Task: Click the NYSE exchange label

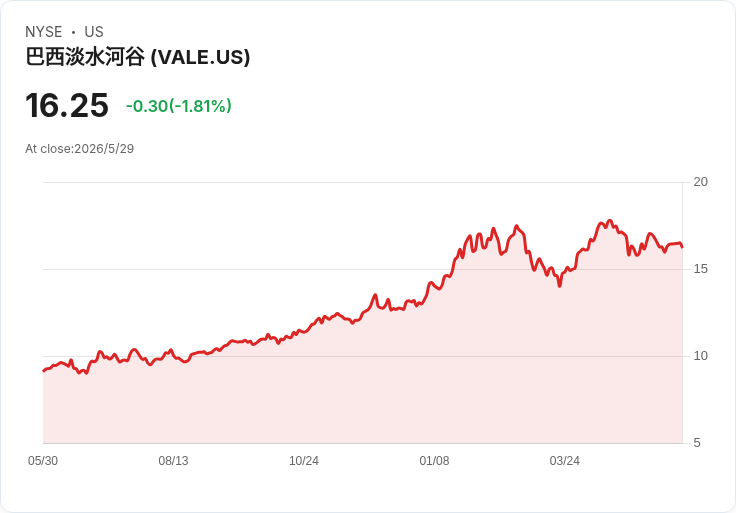Action: click(44, 32)
